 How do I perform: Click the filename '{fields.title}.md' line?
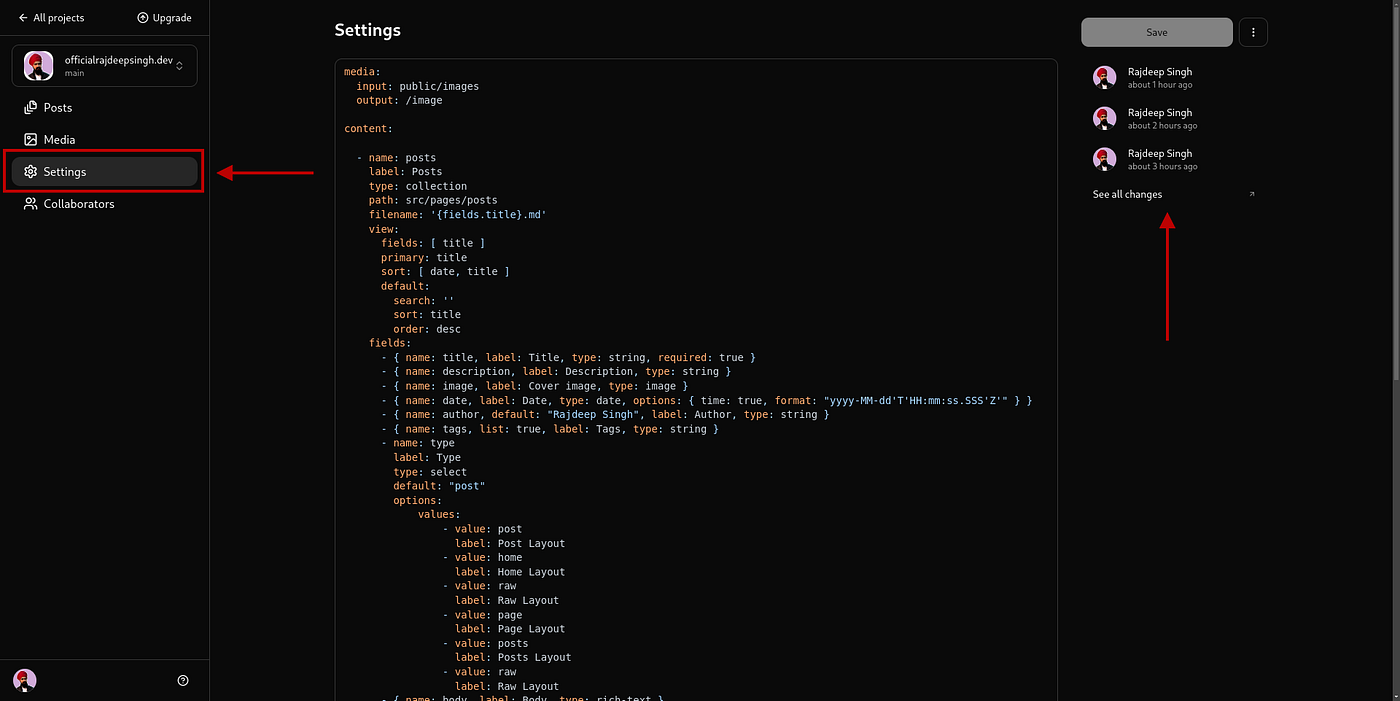(x=457, y=214)
